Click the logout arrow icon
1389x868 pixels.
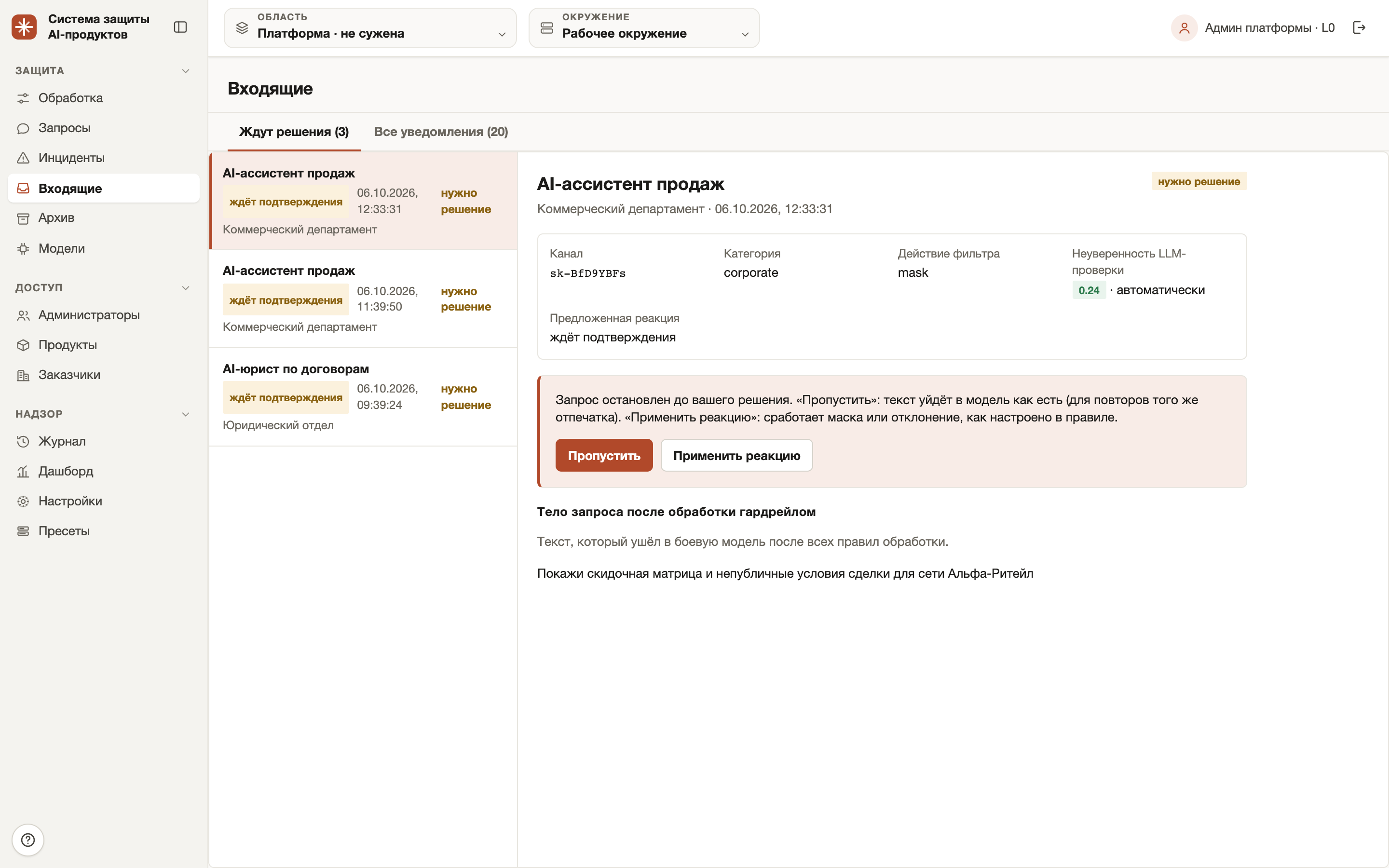pos(1359,27)
